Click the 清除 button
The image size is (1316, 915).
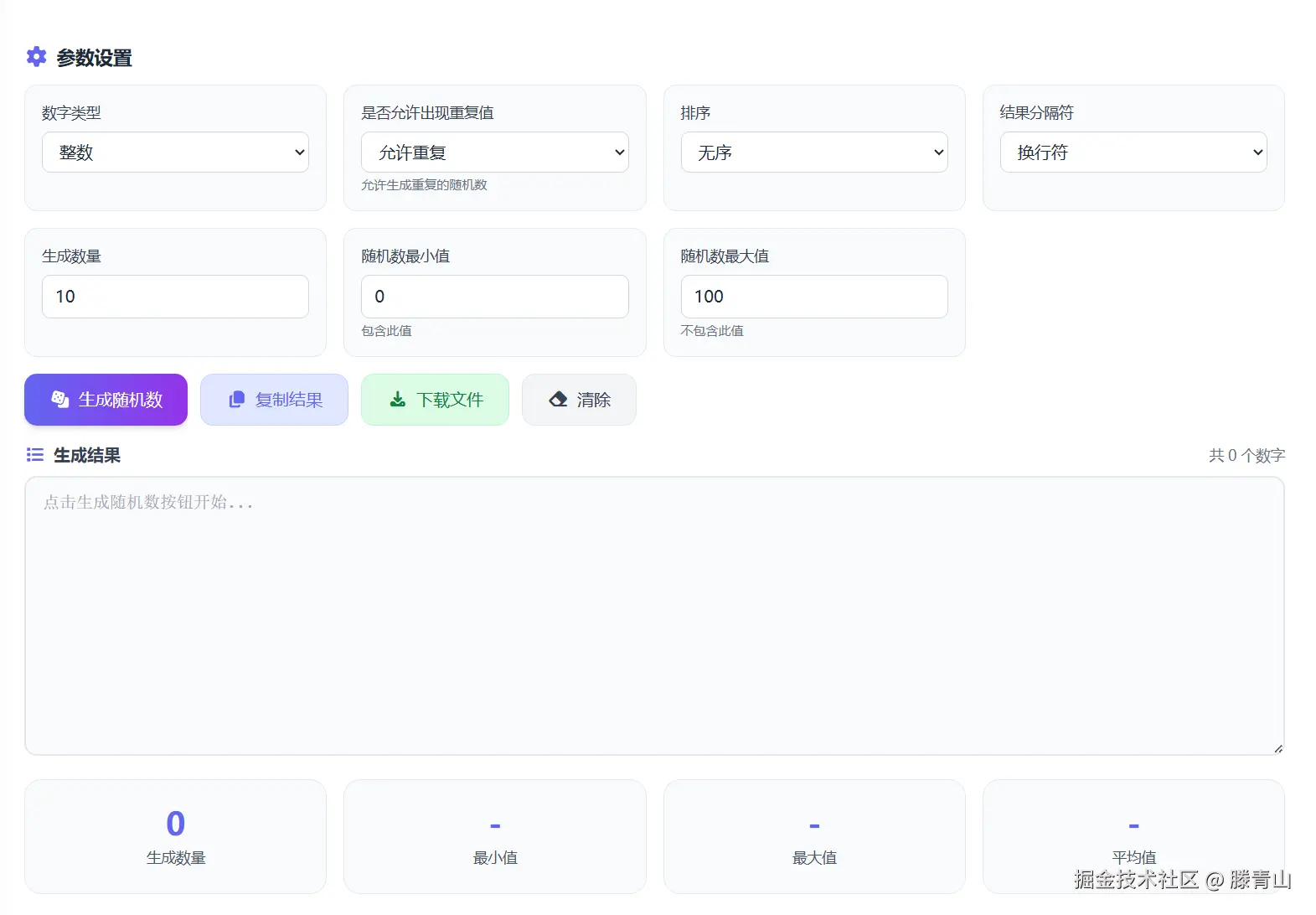(x=579, y=400)
